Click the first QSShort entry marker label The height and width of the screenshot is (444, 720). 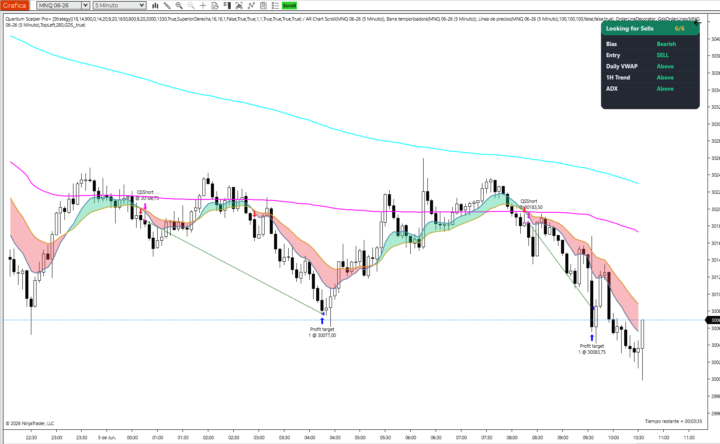point(145,192)
